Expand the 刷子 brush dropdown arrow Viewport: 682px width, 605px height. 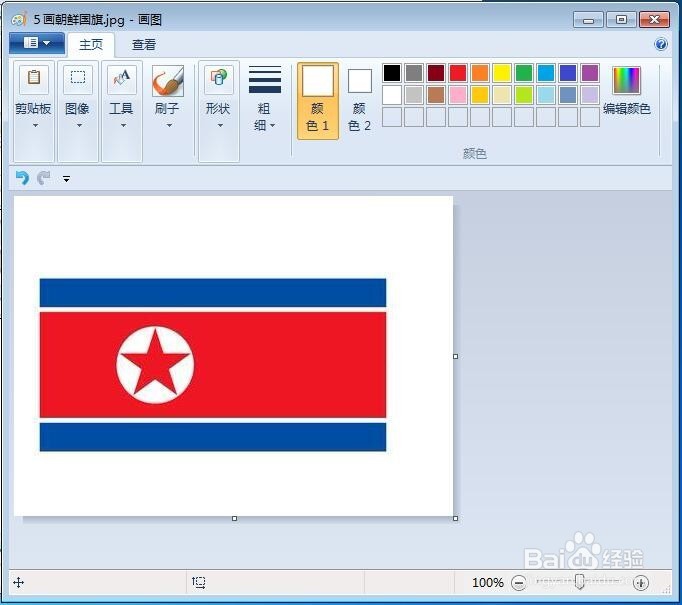pyautogui.click(x=169, y=126)
